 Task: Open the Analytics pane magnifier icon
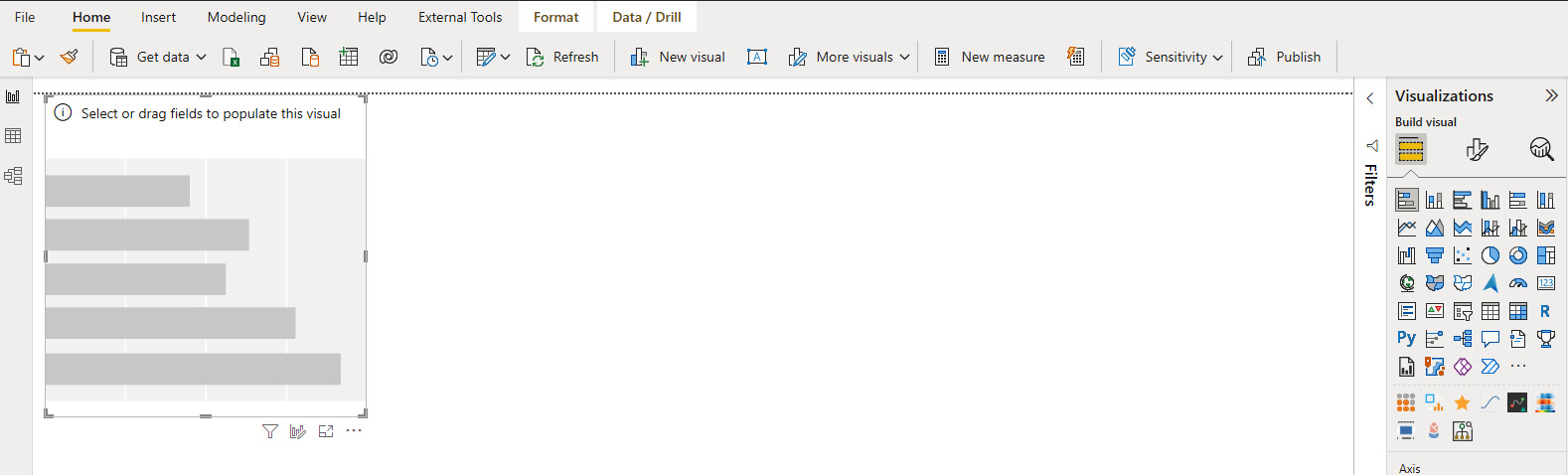pos(1541,149)
